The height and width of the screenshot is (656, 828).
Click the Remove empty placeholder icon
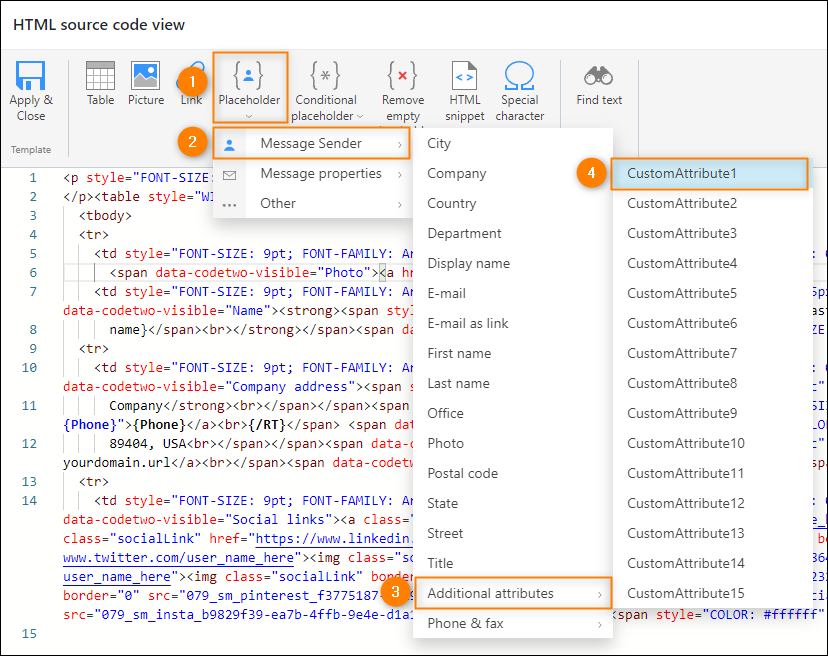(x=402, y=75)
